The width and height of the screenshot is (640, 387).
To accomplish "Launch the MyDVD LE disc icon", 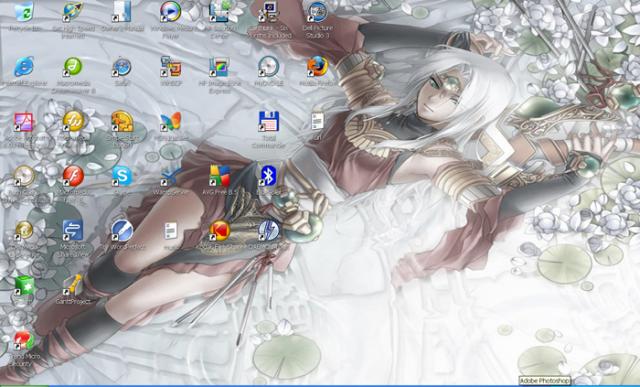I will pos(269,67).
